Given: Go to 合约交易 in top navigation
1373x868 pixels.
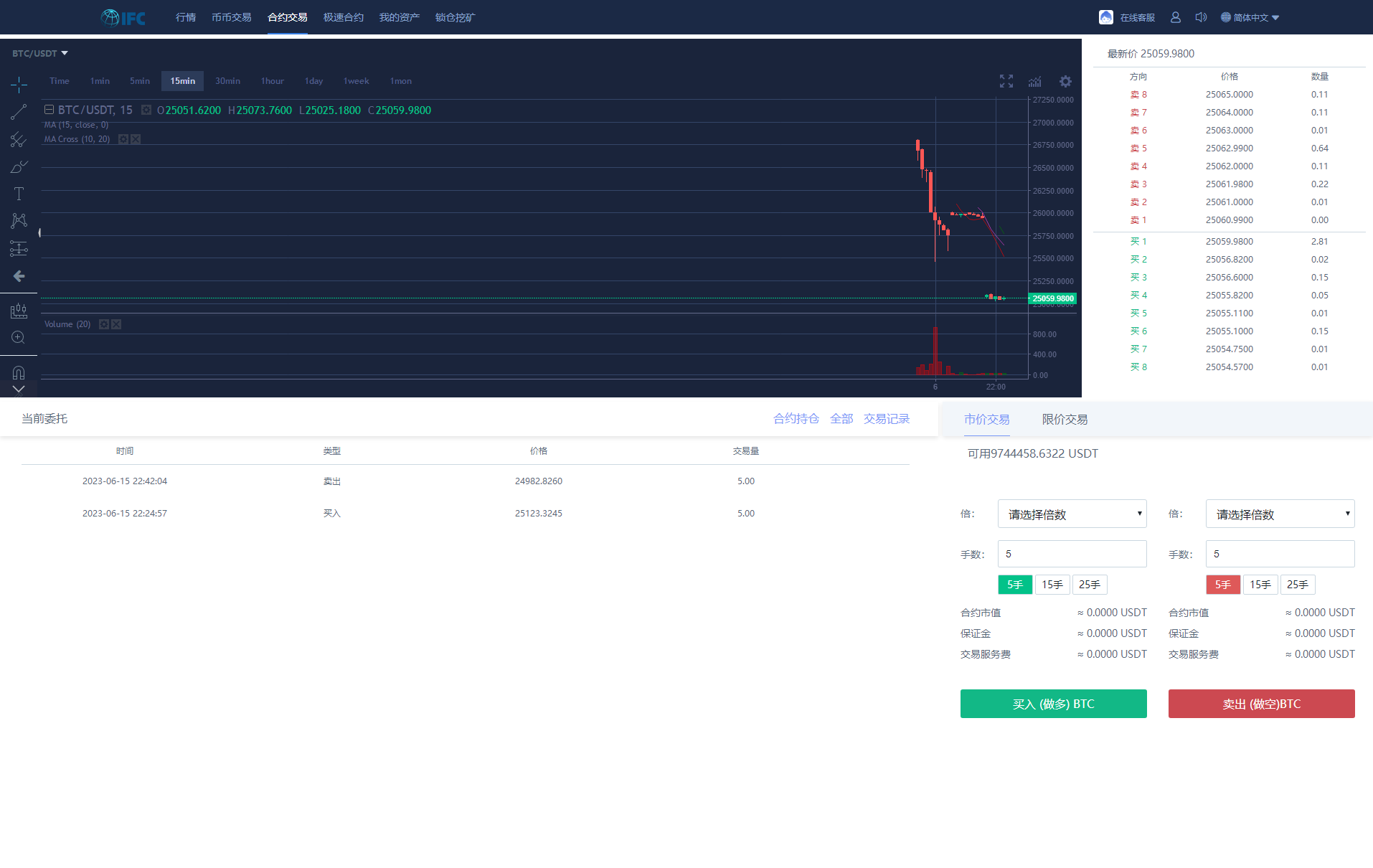Looking at the screenshot, I should pyautogui.click(x=288, y=17).
